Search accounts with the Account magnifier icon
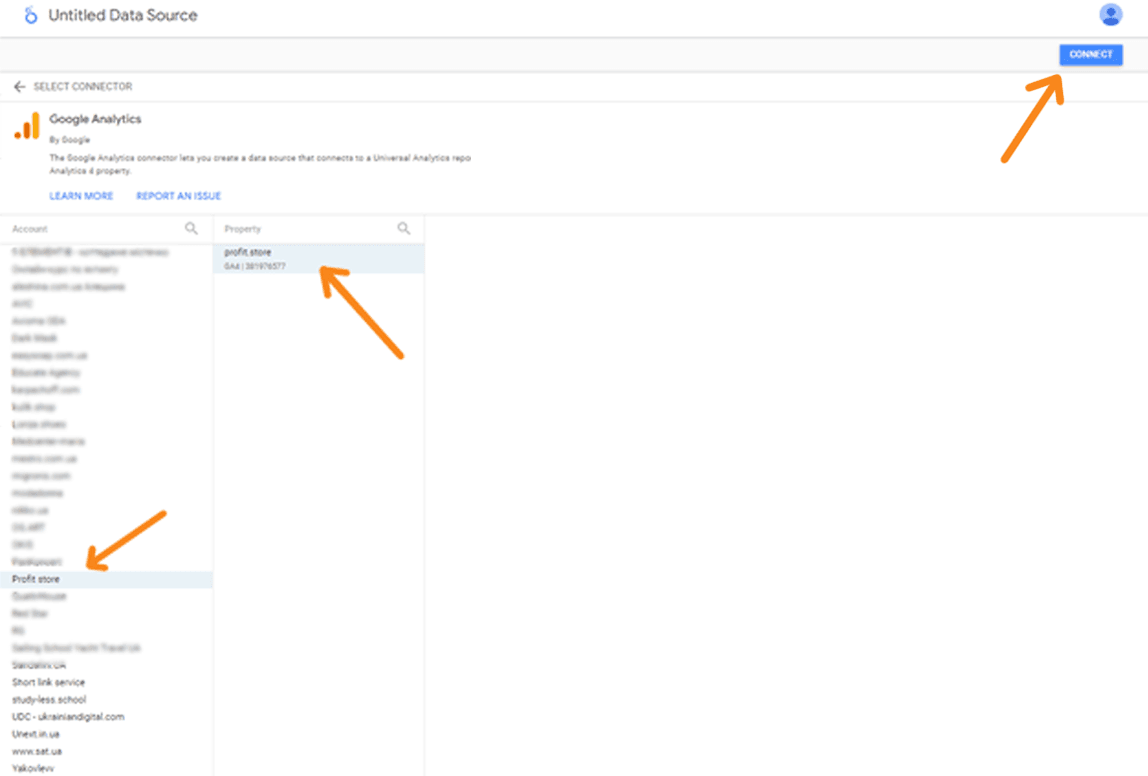This screenshot has height=776, width=1148. click(x=191, y=228)
